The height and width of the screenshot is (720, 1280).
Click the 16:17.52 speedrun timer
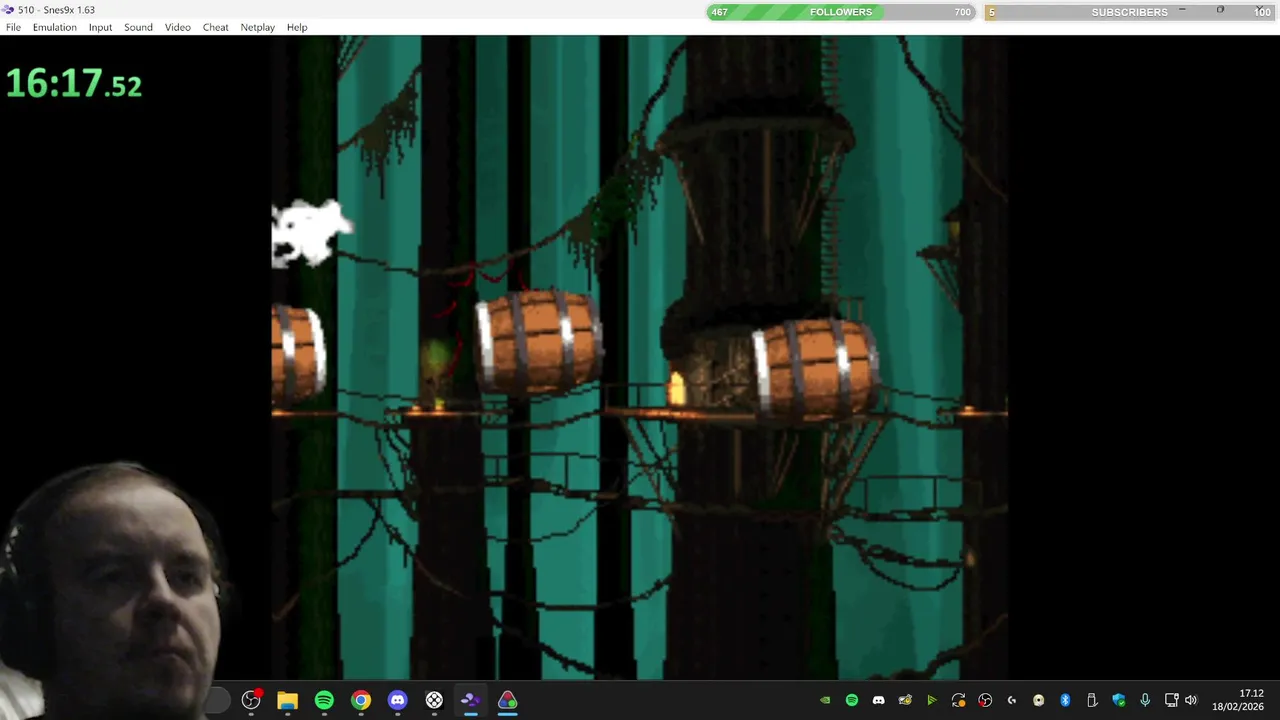tap(74, 84)
